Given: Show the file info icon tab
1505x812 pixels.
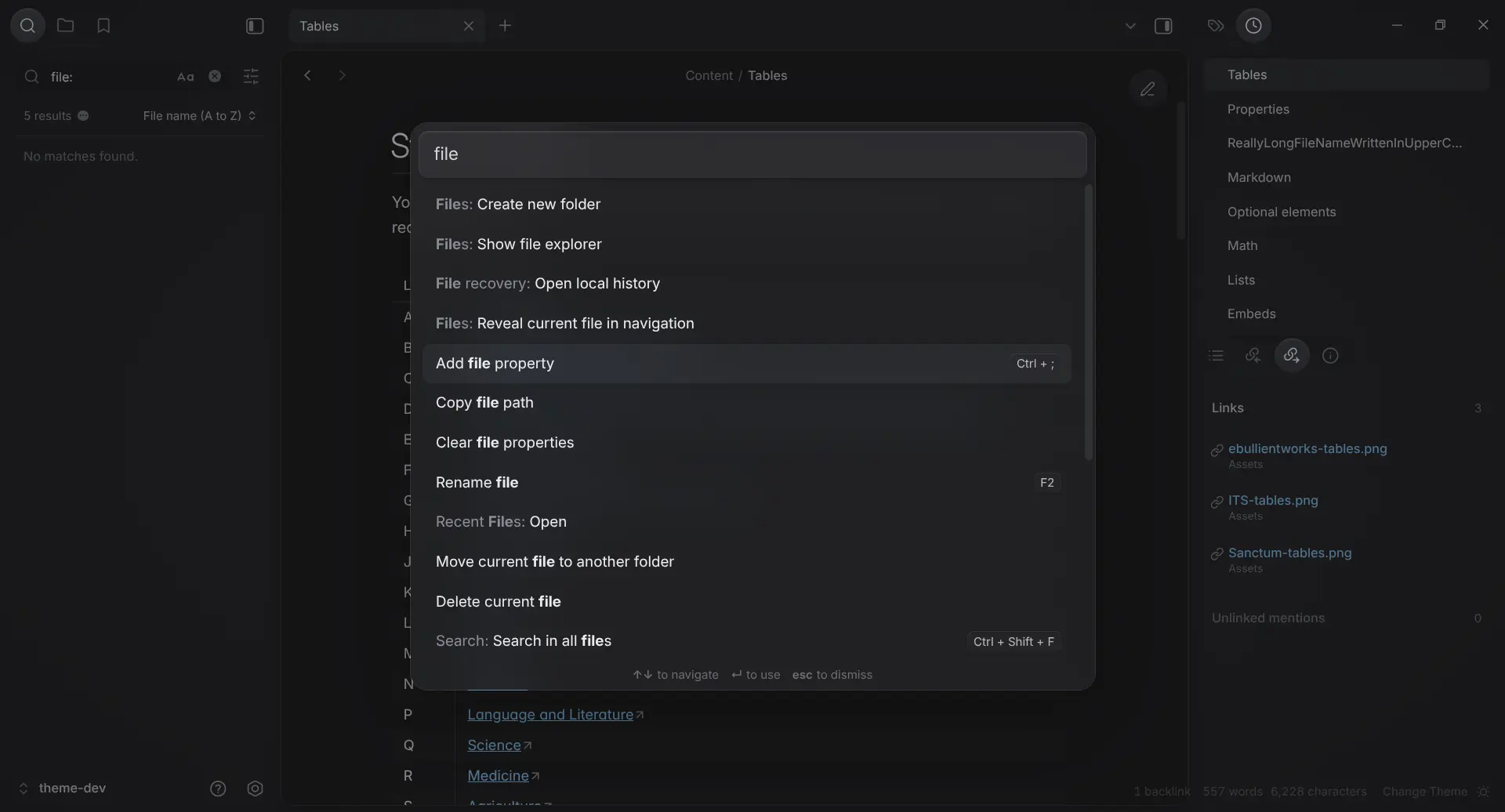Looking at the screenshot, I should [1330, 356].
